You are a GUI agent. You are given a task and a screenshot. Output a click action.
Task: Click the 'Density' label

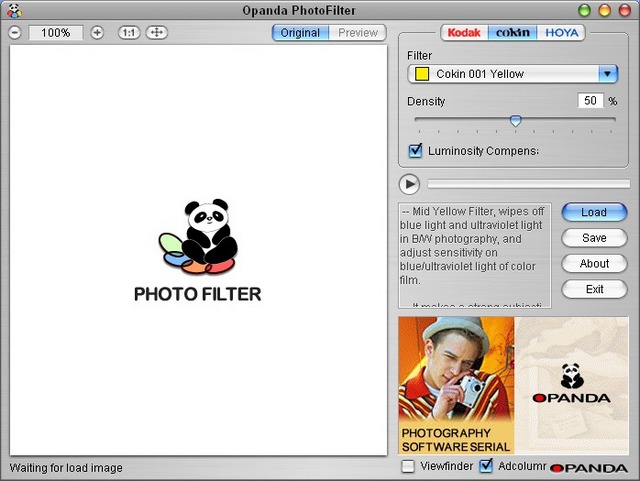tap(426, 101)
